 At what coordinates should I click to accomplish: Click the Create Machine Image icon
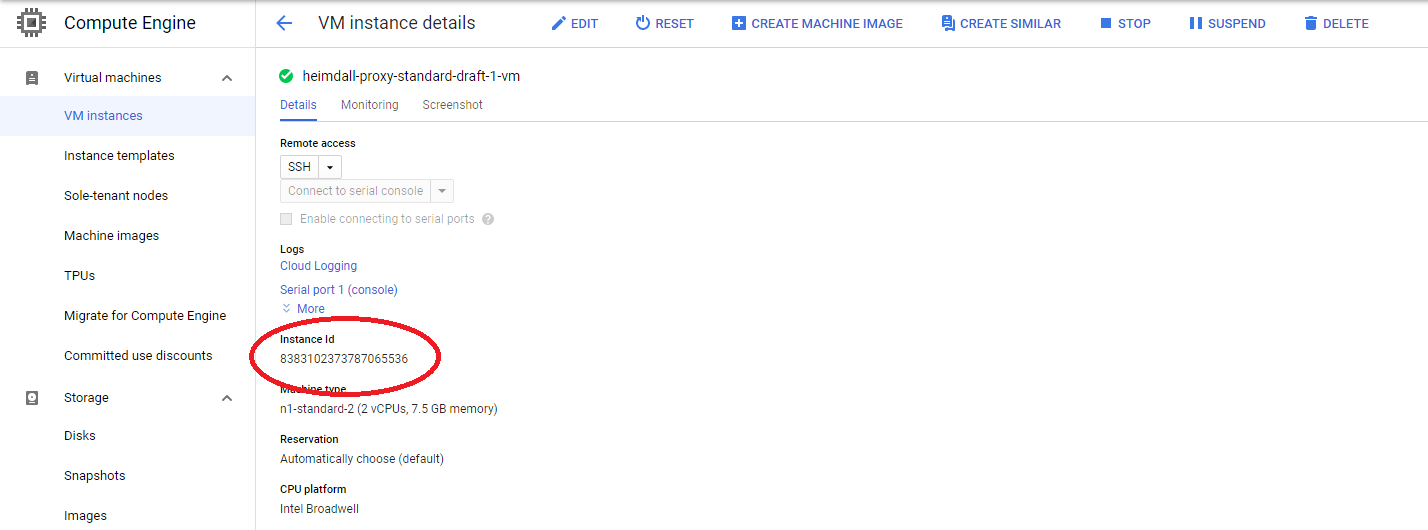point(739,23)
